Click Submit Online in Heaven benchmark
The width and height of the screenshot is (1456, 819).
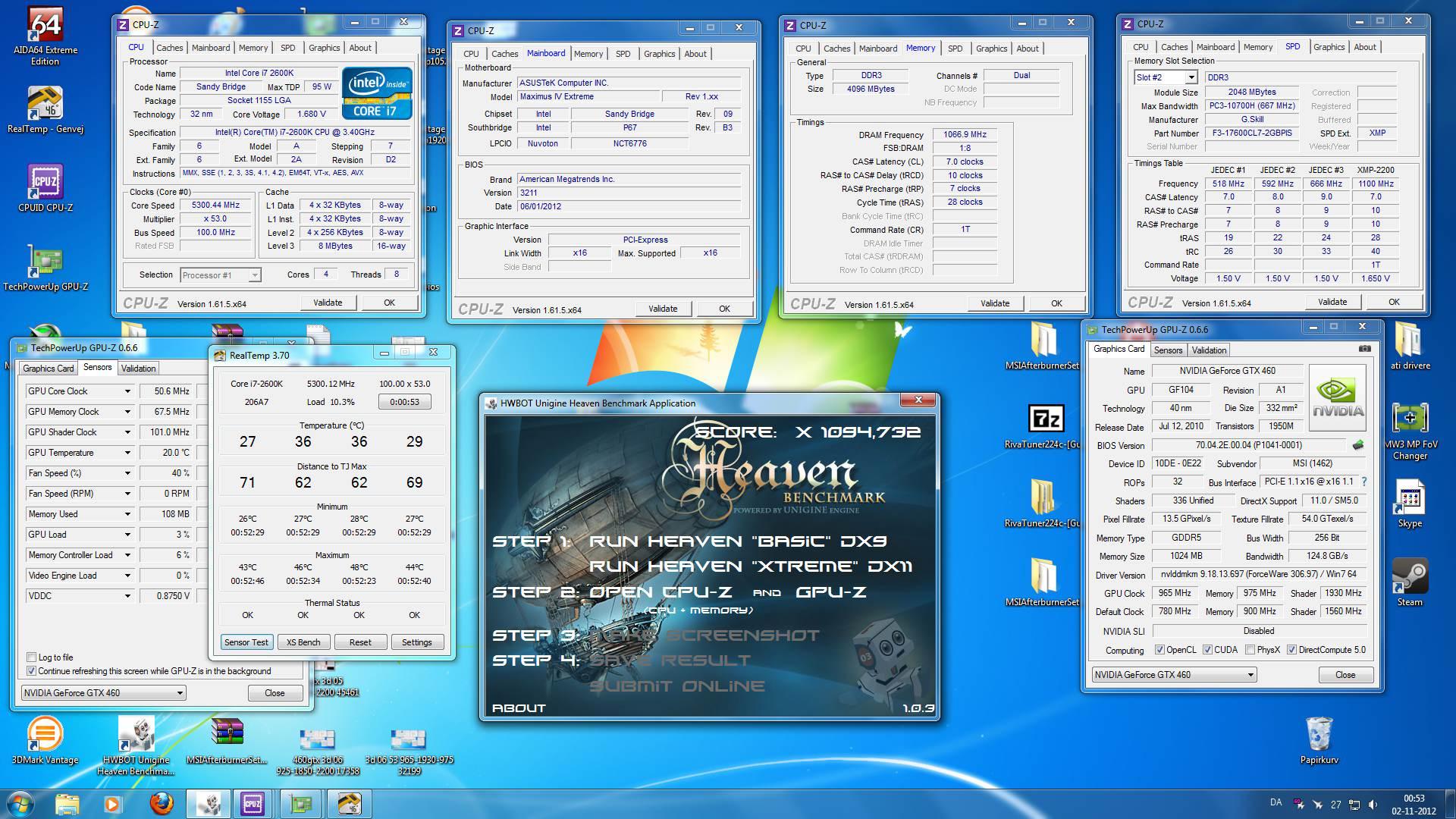click(677, 686)
